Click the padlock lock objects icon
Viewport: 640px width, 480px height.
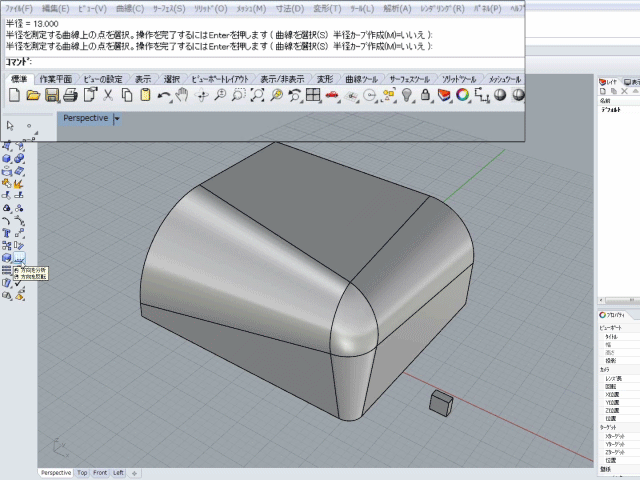[x=425, y=95]
